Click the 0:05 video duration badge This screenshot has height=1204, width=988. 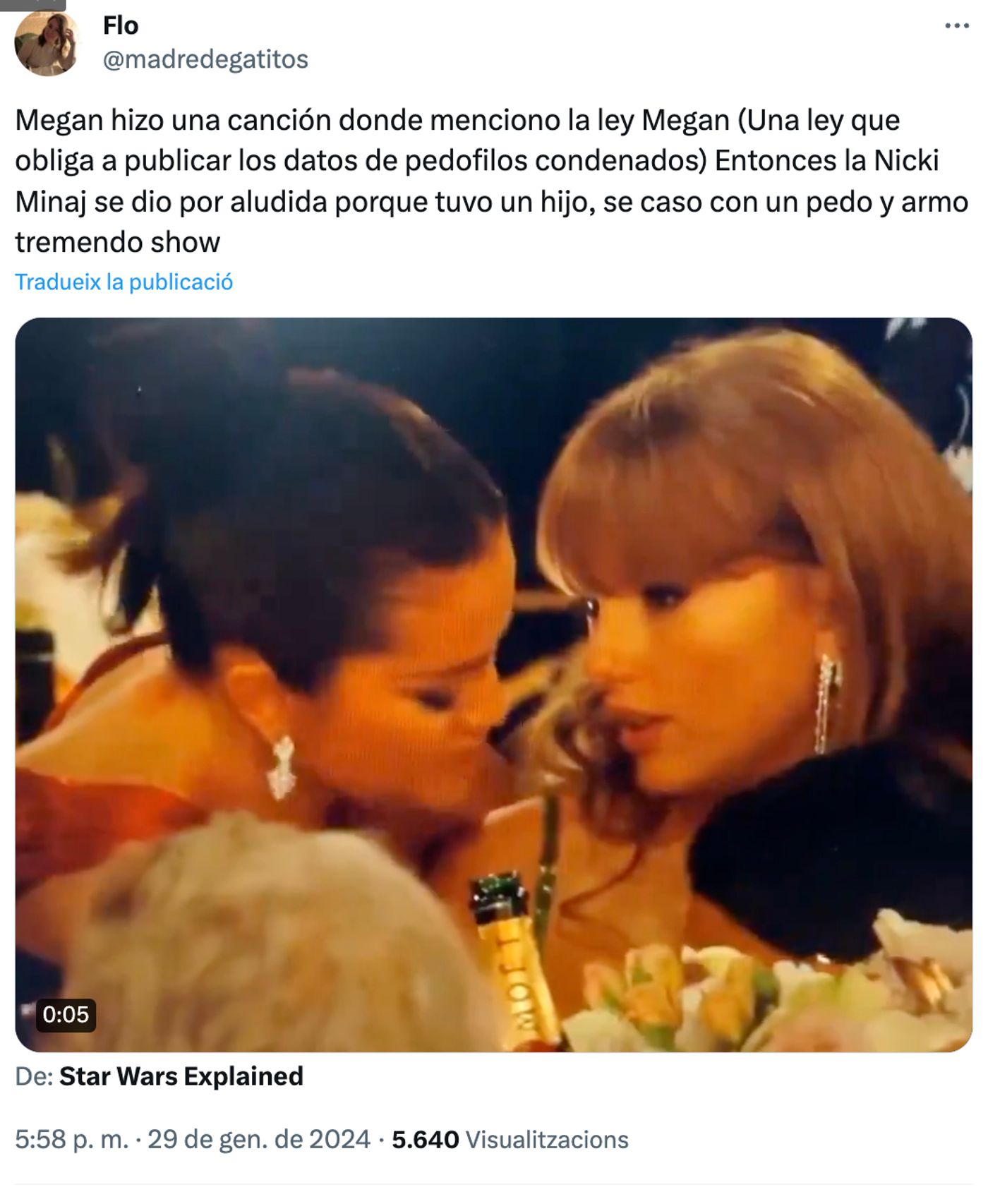[66, 1015]
